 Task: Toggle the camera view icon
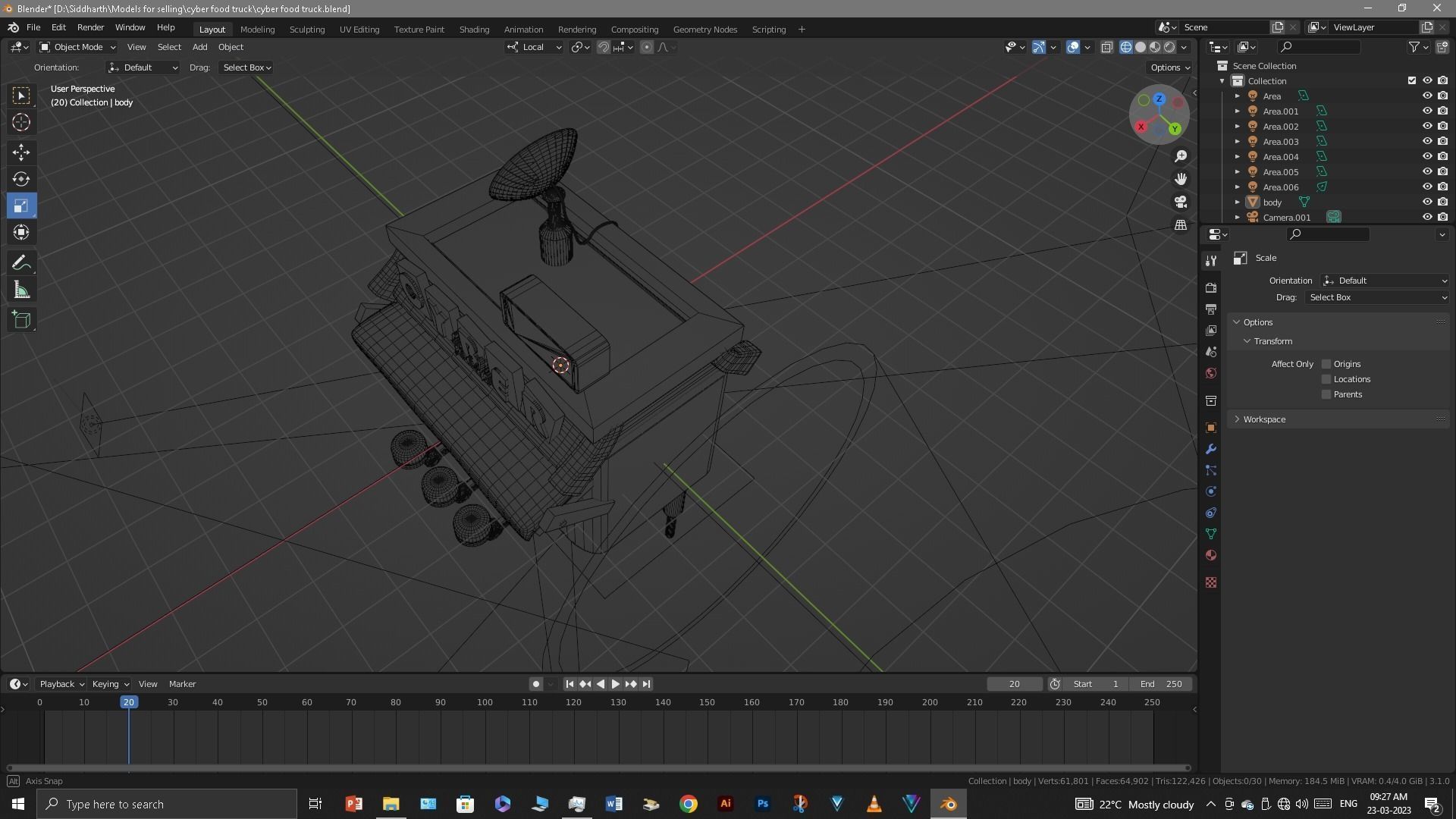point(1181,202)
